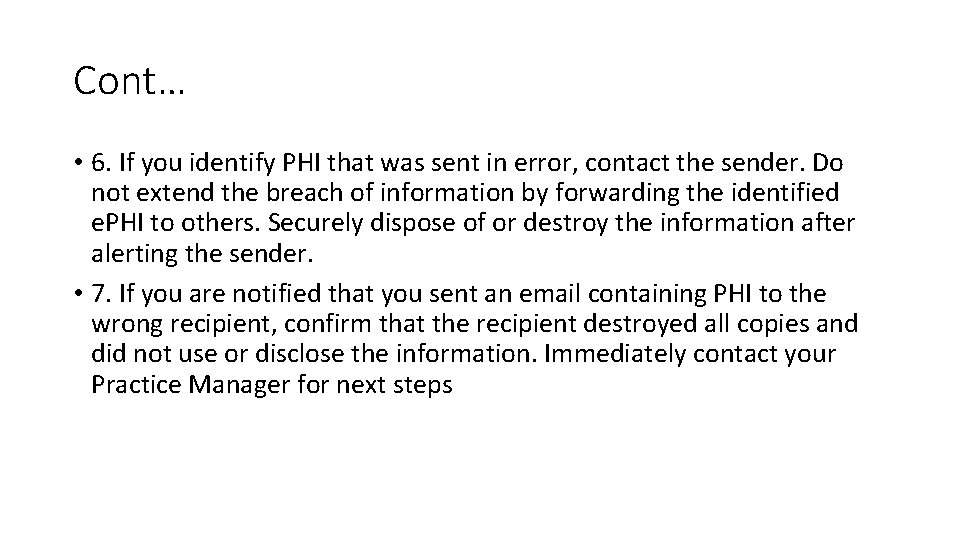Click the bullet dot before item 6
Screen dimensions: 960x540
79,164
